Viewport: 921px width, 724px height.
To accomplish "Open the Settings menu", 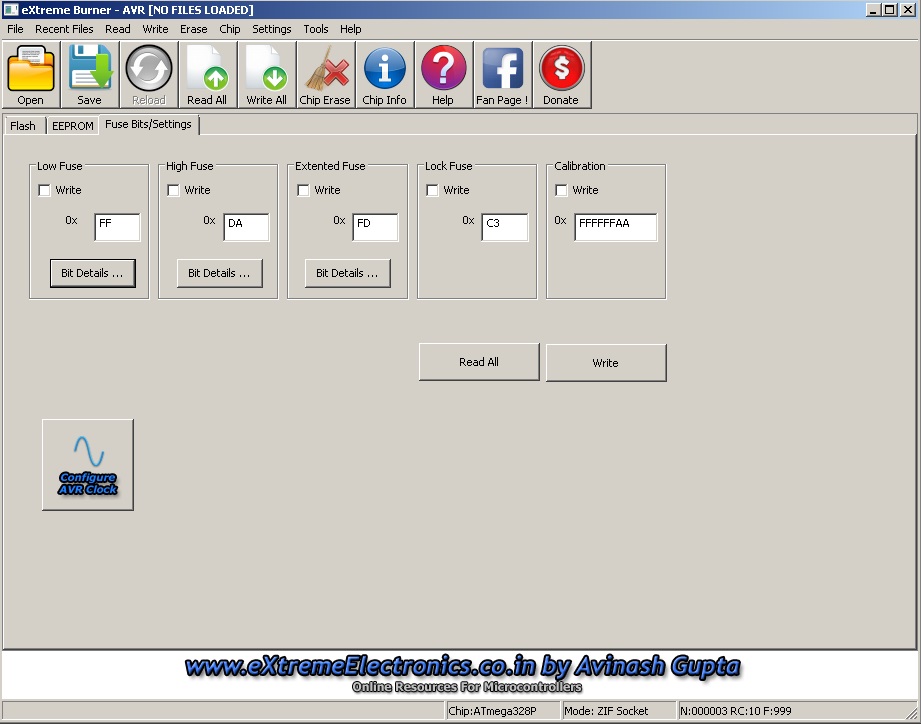I will (271, 29).
